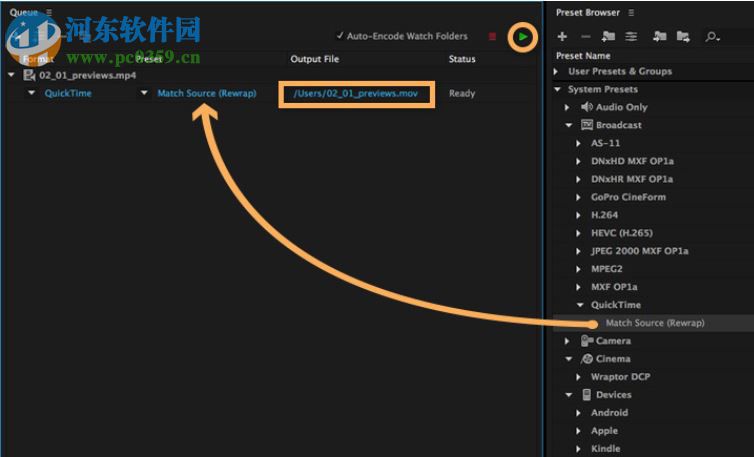Click the film reel icon beside Cinema
Viewport: 754px width, 457px height.
tap(587, 359)
